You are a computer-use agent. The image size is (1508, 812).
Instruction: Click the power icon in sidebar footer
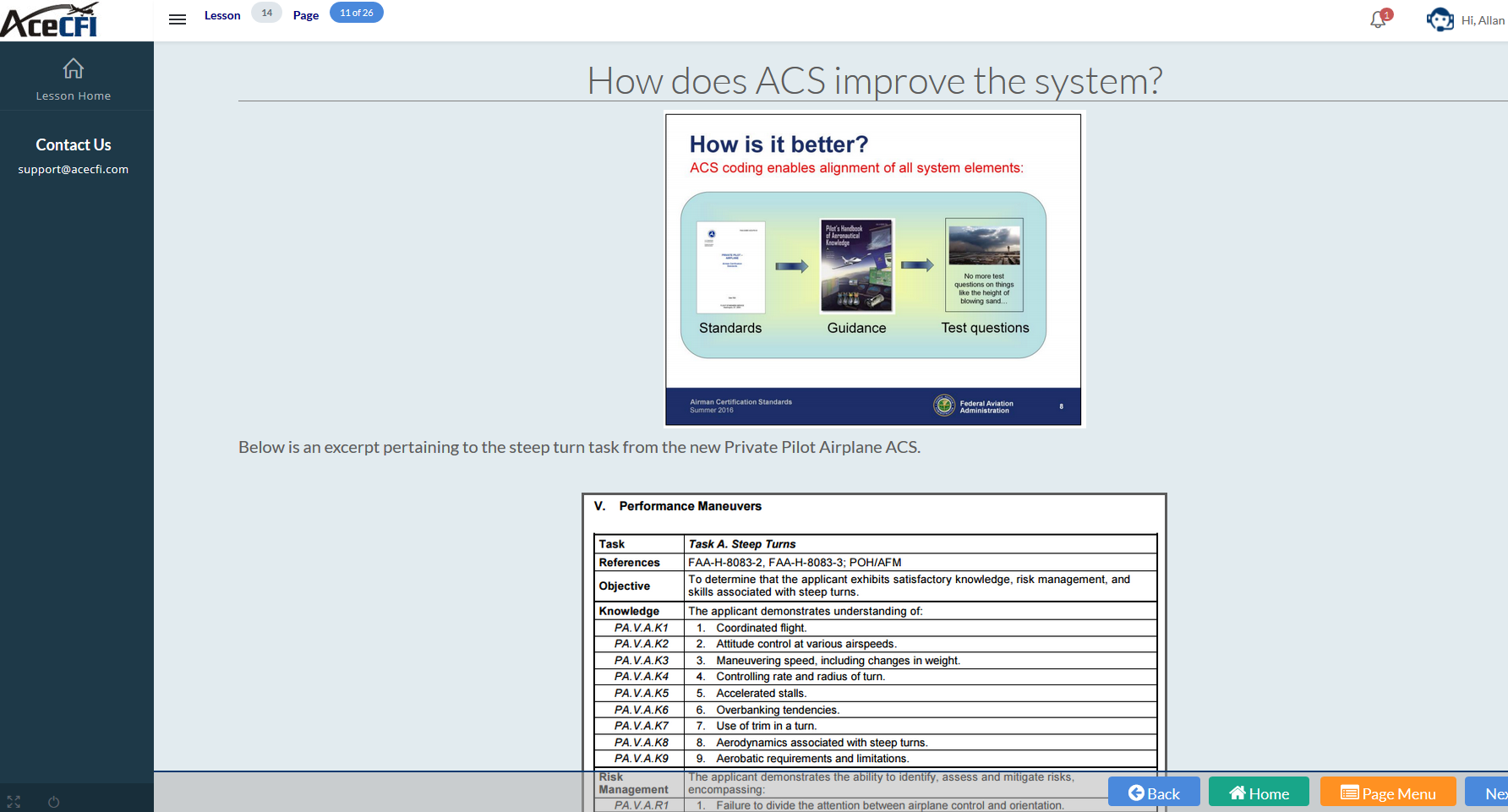coord(54,802)
